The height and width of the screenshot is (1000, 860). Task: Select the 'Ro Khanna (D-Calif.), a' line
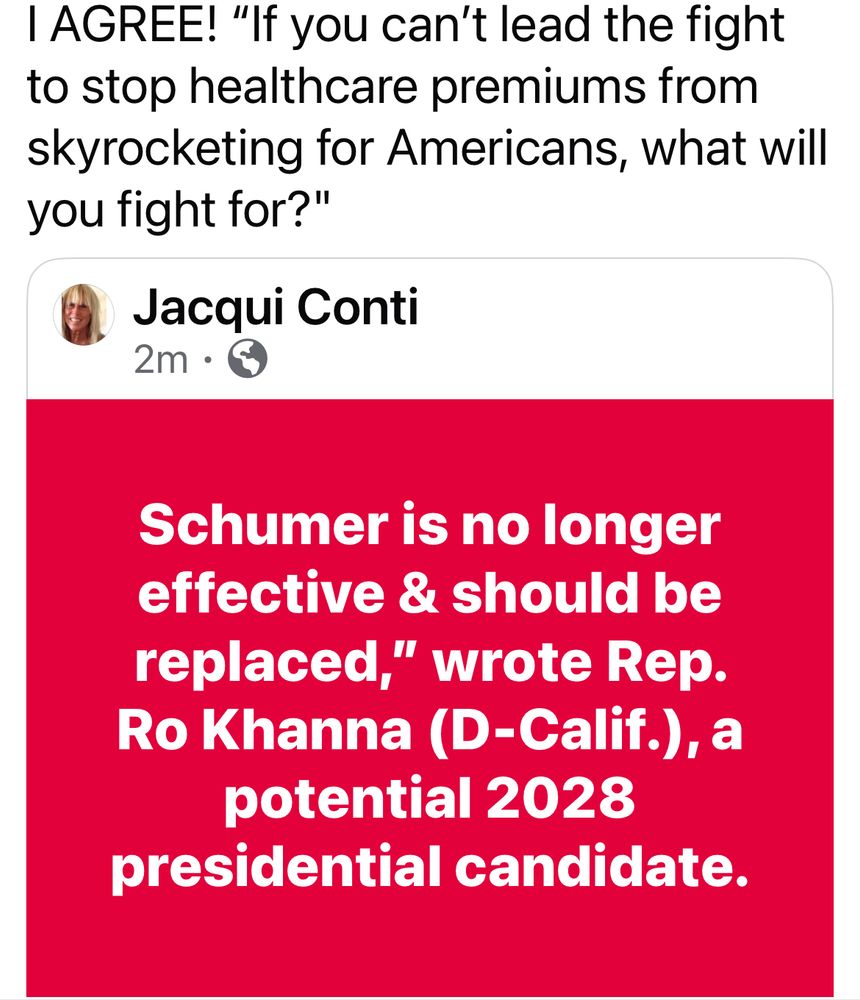coord(429,731)
